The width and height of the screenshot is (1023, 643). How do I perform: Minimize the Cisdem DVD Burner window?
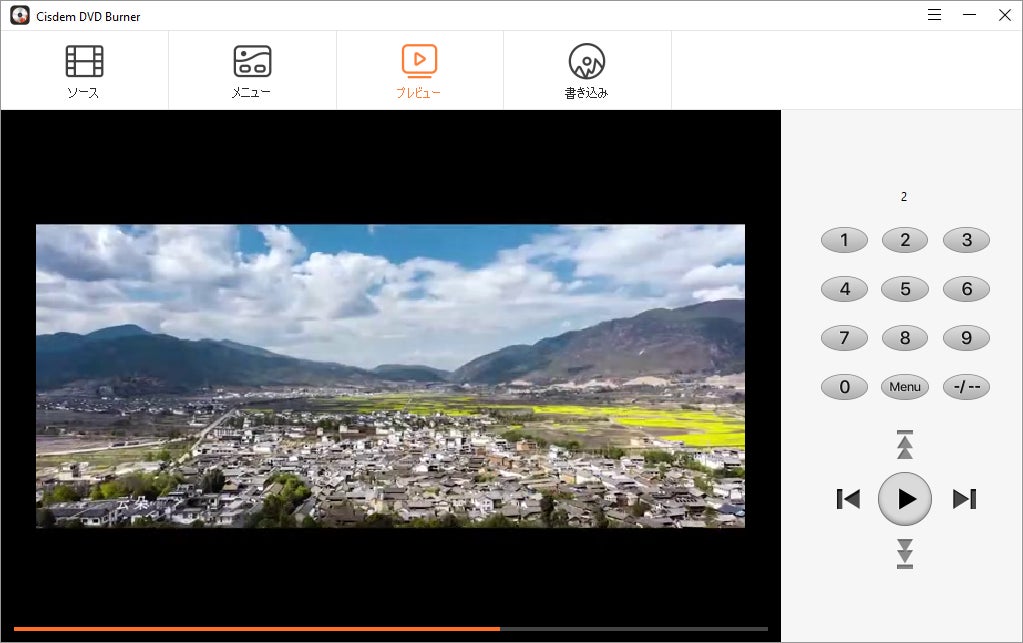(970, 15)
